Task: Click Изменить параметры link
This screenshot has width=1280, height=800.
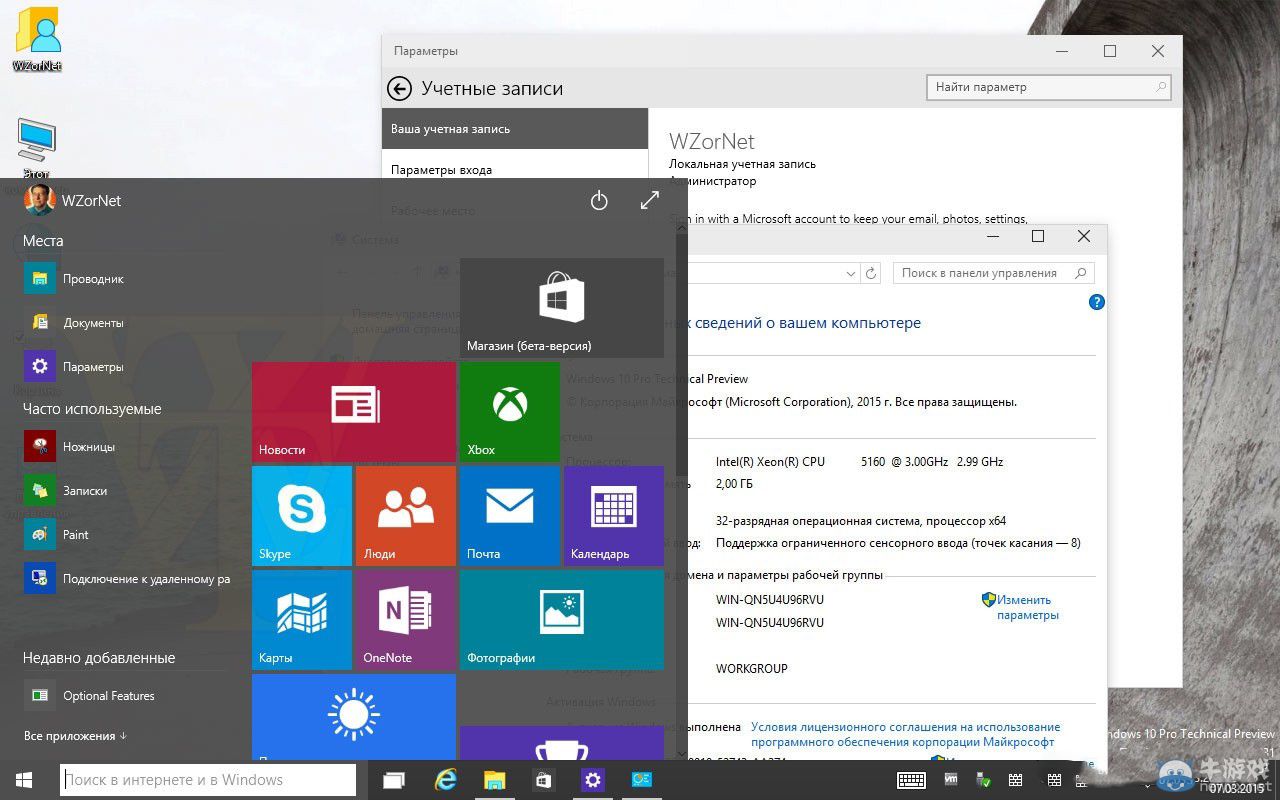Action: (1027, 608)
